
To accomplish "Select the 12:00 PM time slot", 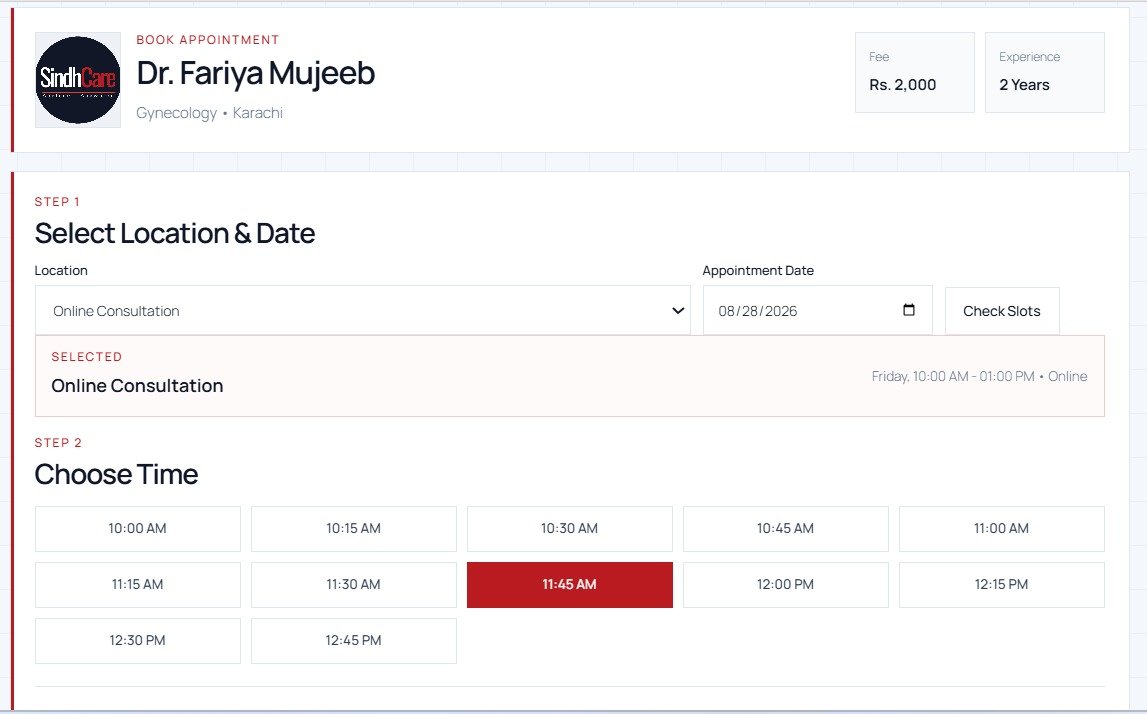I will (x=786, y=585).
